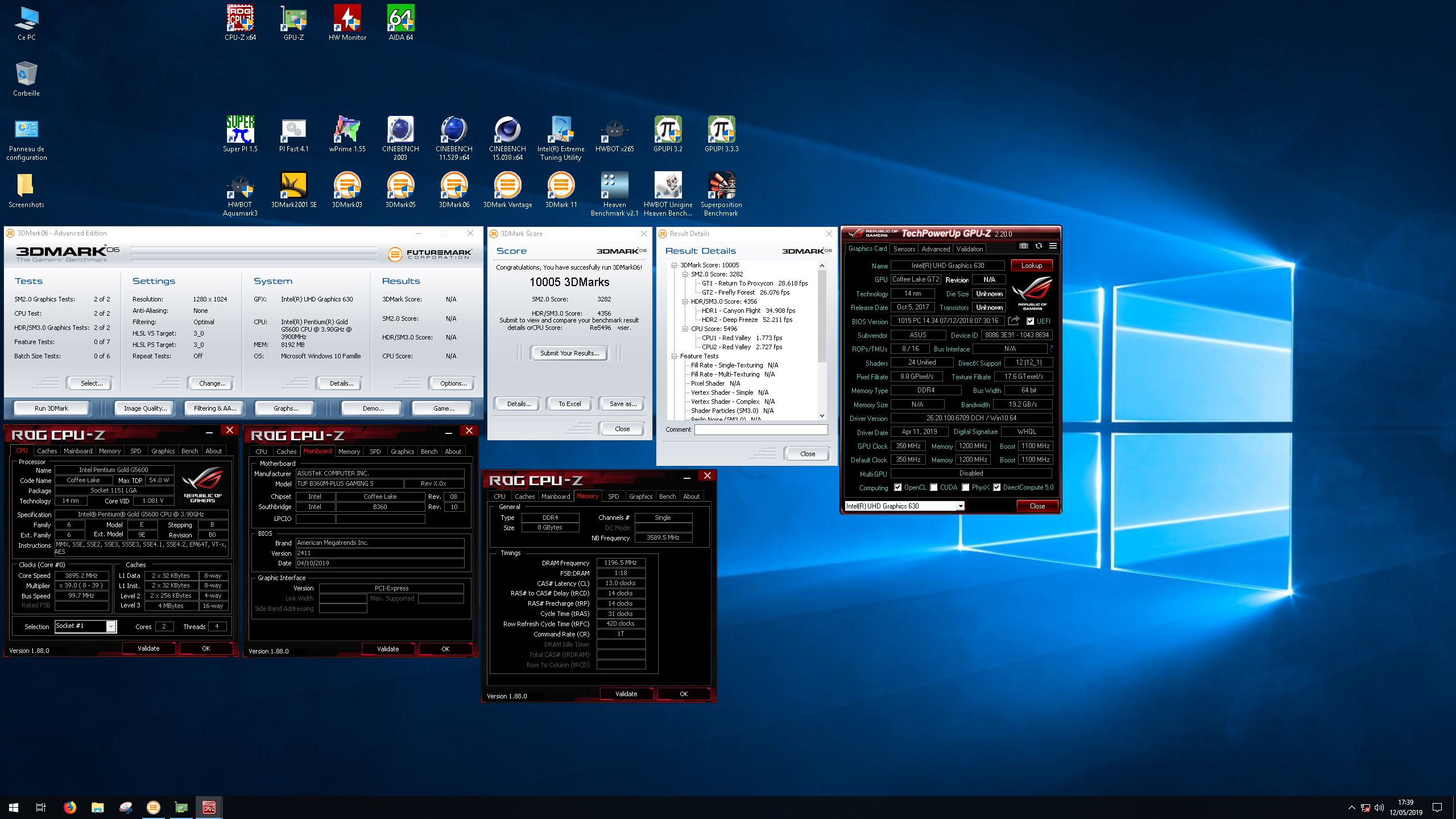Viewport: 1456px width, 819px height.
Task: Collapse the HDR/SM3.0 Score tree node
Action: tap(685, 301)
